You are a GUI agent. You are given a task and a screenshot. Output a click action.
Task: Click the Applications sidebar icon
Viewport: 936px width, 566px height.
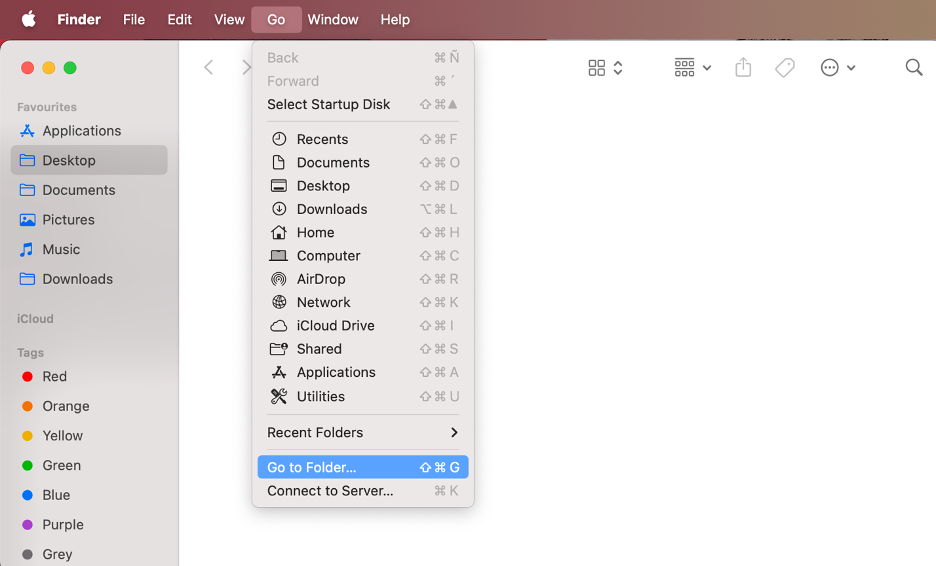[27, 131]
